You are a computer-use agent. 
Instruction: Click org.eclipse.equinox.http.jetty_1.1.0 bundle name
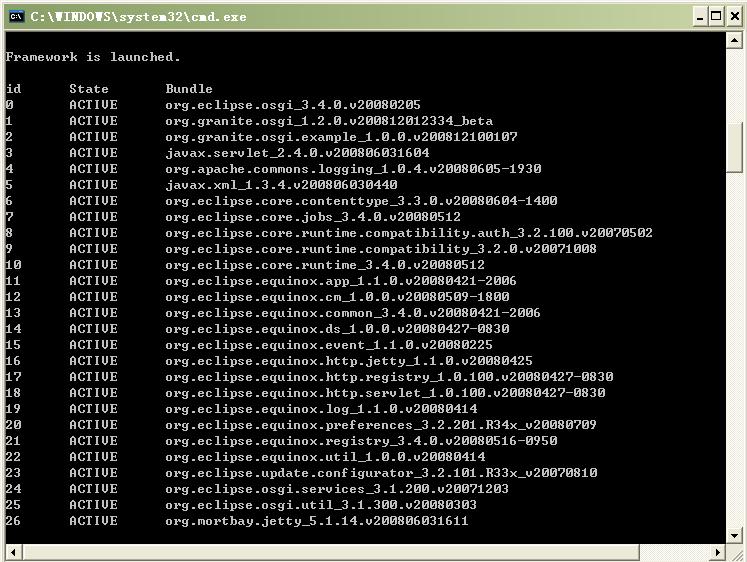(x=349, y=361)
